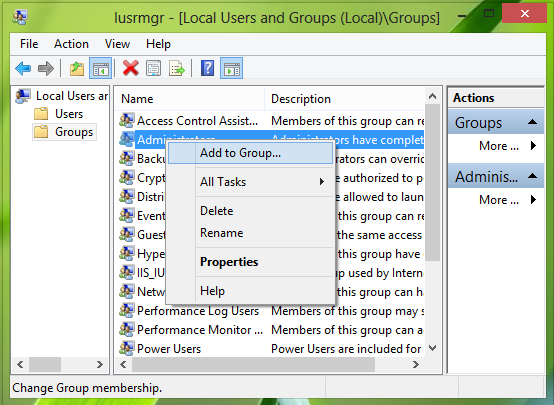The width and height of the screenshot is (554, 405).
Task: Toggle the Show/Hide Console Tree button
Action: (100, 68)
